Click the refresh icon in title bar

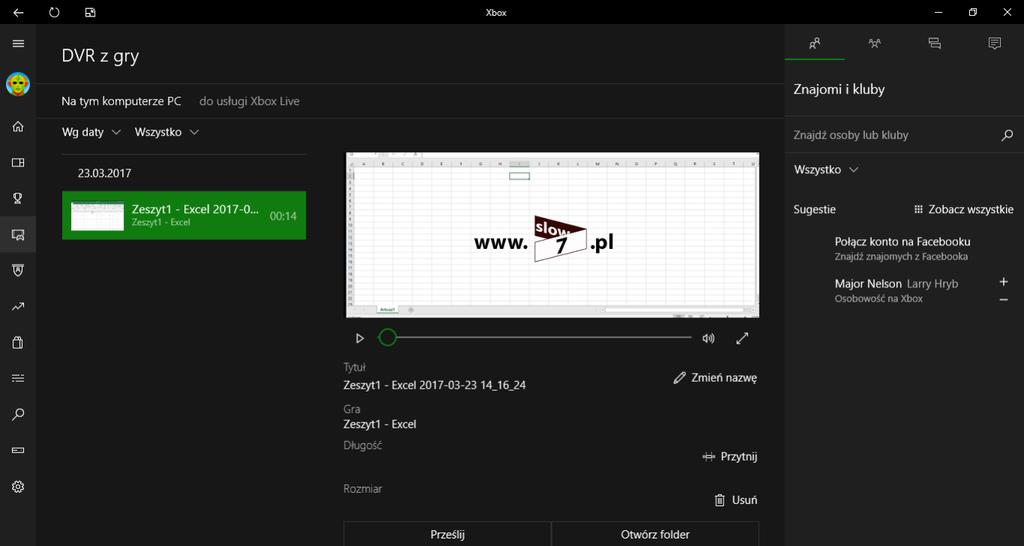coord(54,12)
